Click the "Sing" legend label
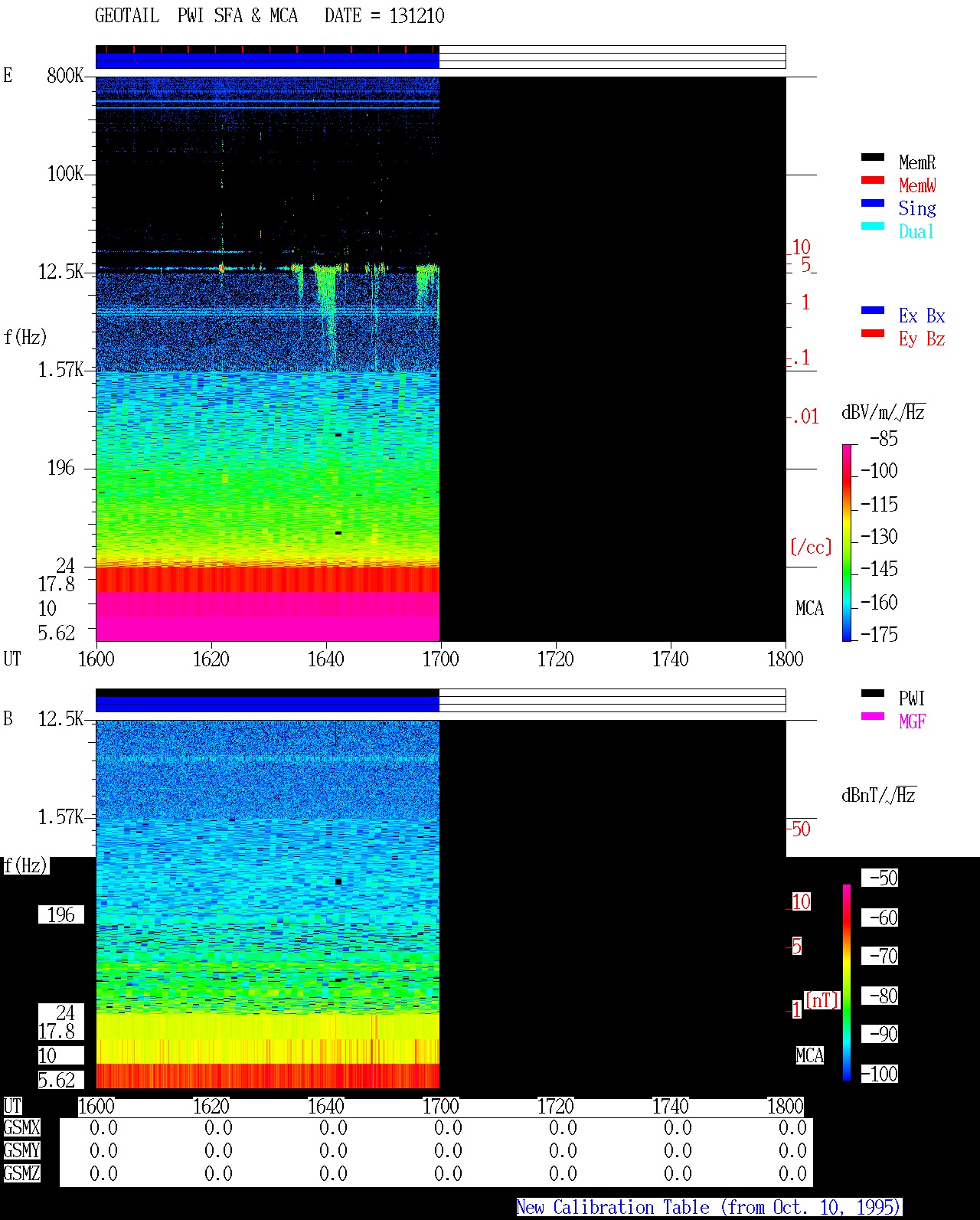This screenshot has width=980, height=1220. [917, 208]
